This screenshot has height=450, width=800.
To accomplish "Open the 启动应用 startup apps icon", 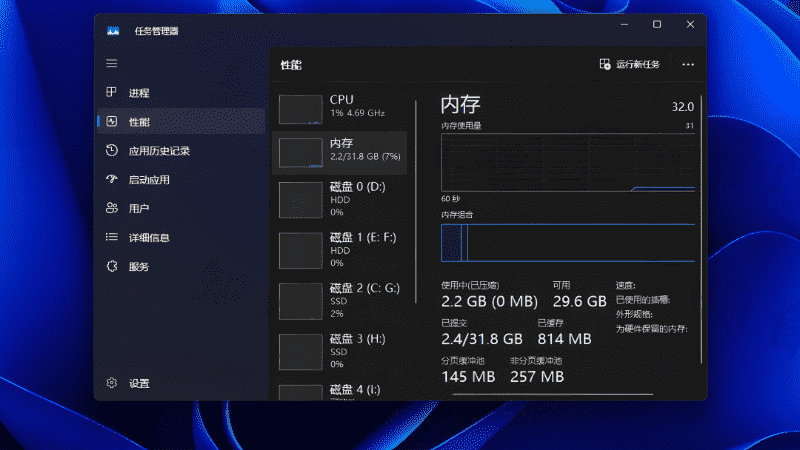I will [112, 179].
